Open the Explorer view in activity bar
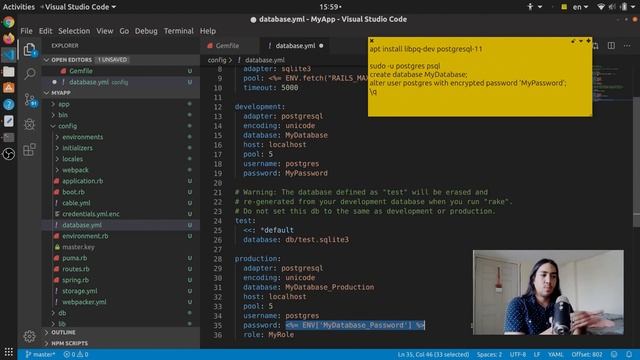 point(29,50)
